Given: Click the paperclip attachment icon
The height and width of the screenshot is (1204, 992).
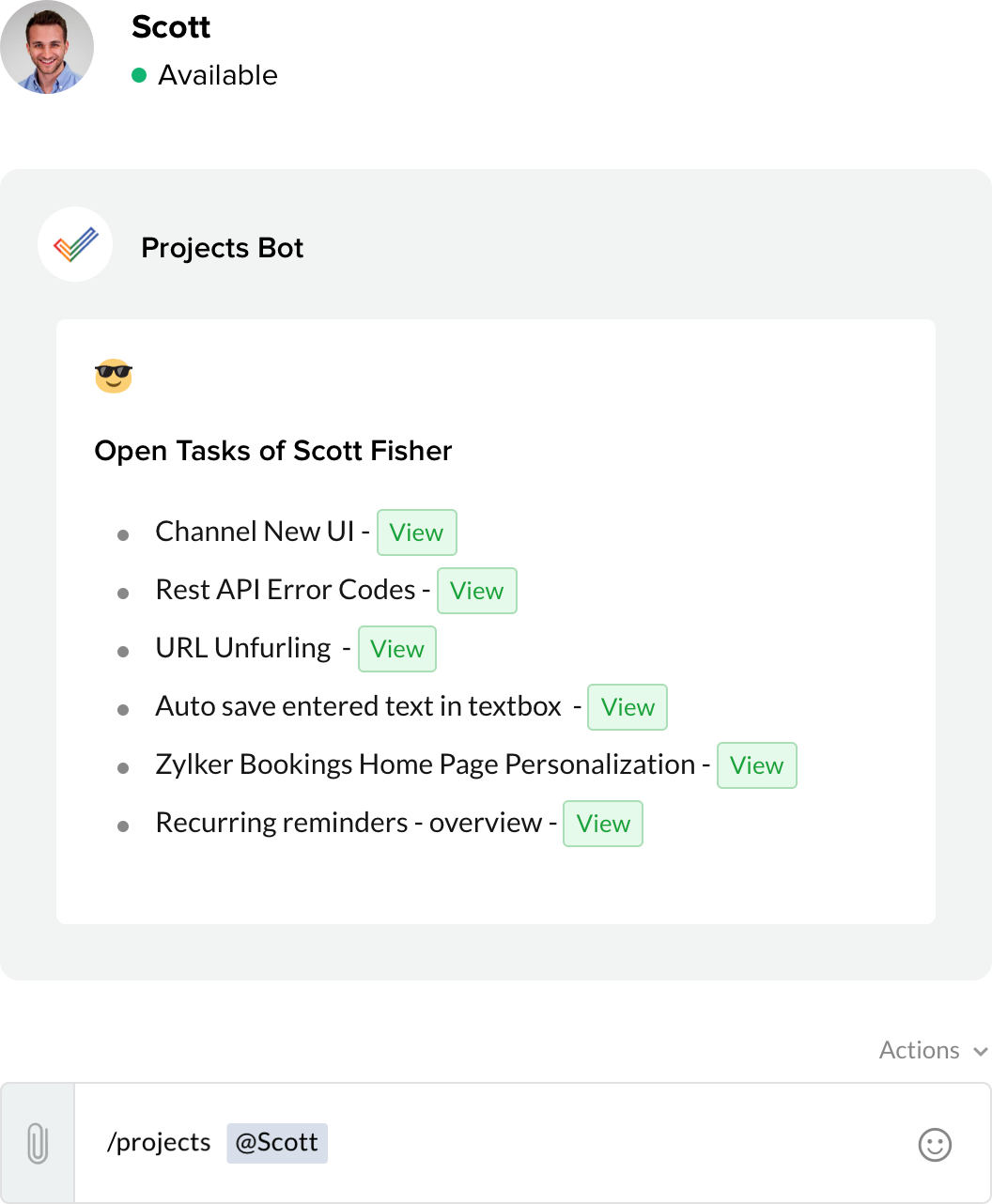Looking at the screenshot, I should [38, 1143].
